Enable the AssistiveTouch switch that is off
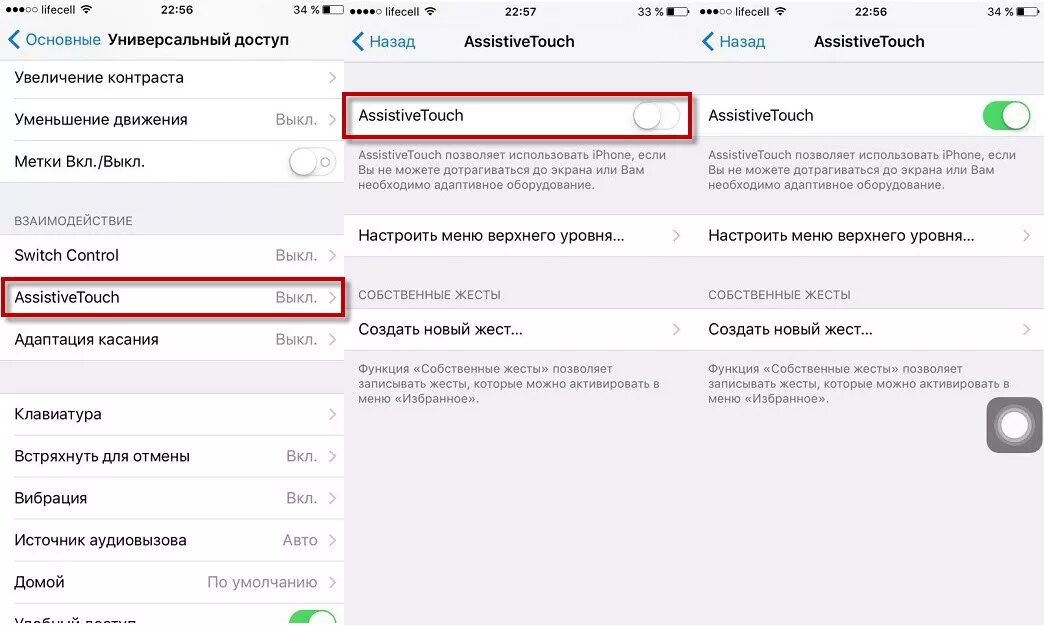The image size is (1044, 626). pos(656,116)
